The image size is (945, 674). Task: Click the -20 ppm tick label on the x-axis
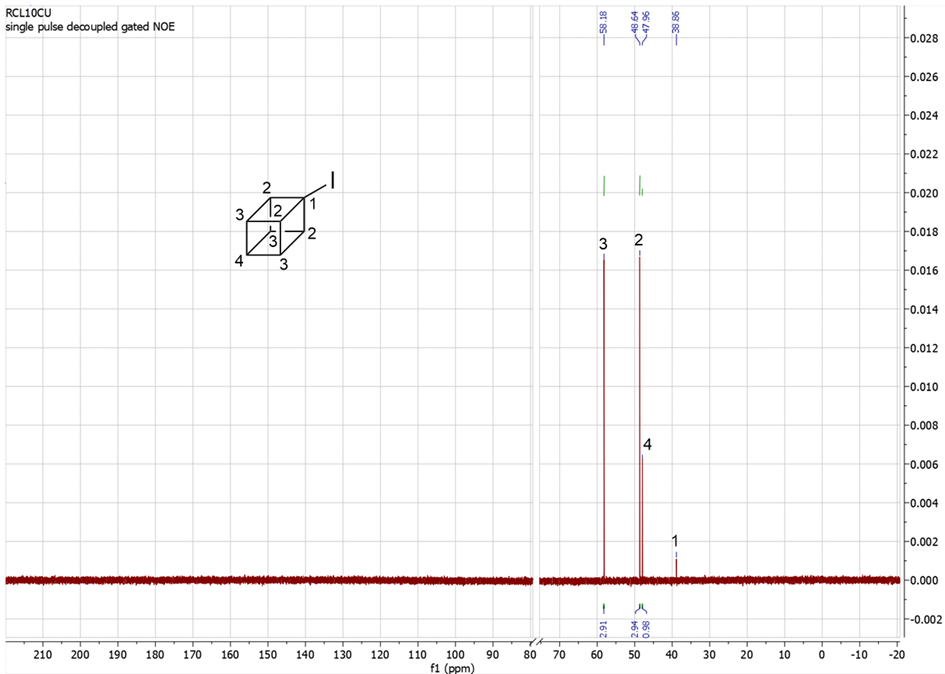click(895, 654)
